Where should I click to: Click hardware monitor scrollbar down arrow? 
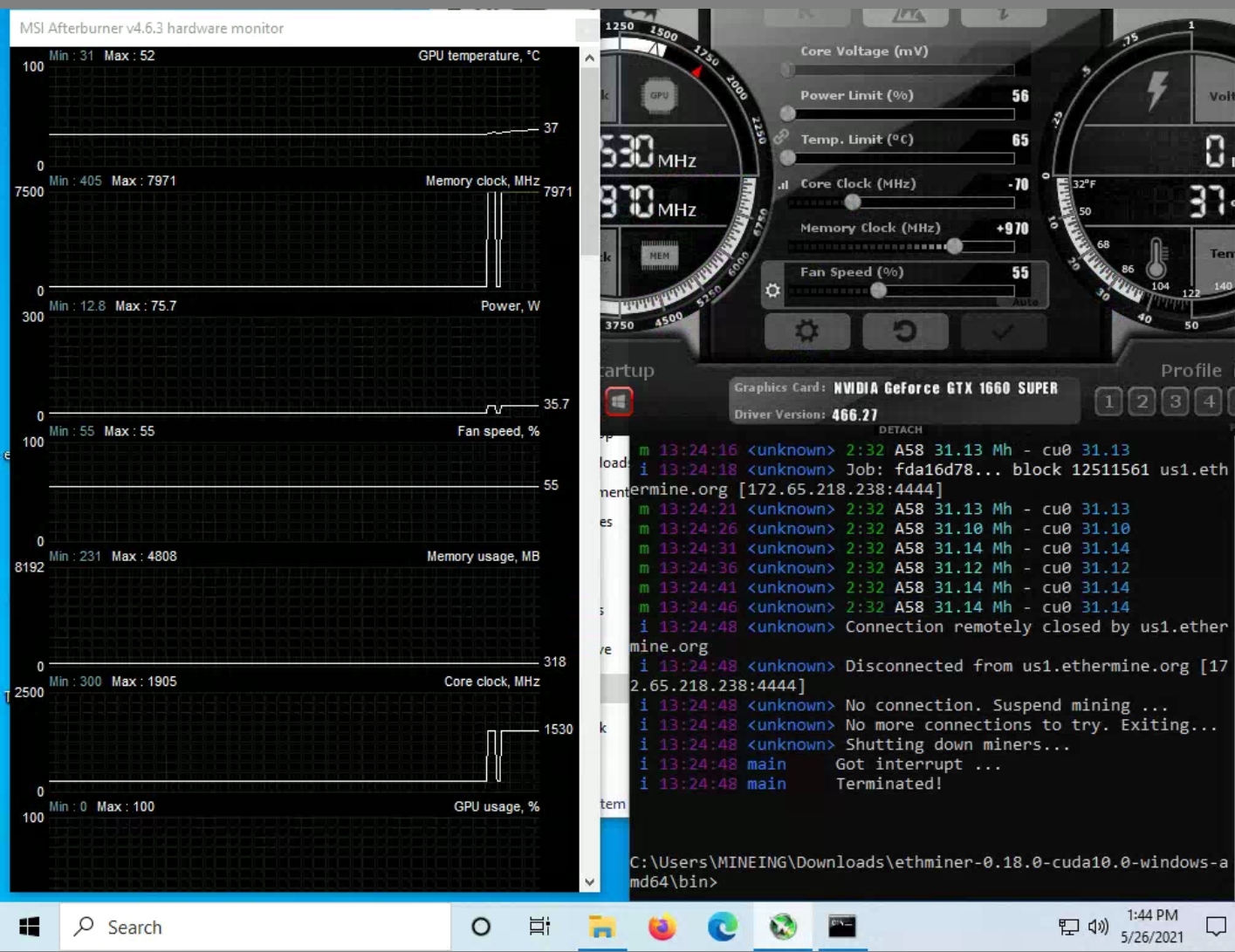[589, 882]
